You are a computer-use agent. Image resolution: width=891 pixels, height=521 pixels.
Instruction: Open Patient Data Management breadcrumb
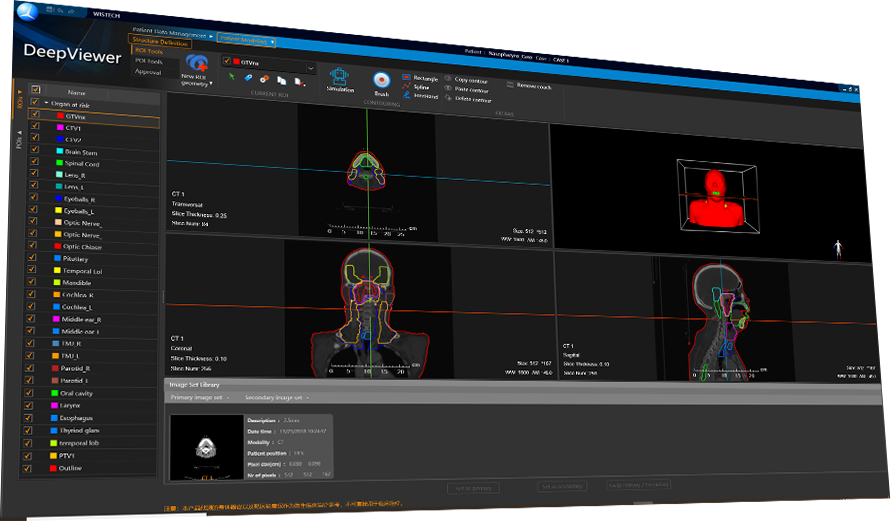169,33
